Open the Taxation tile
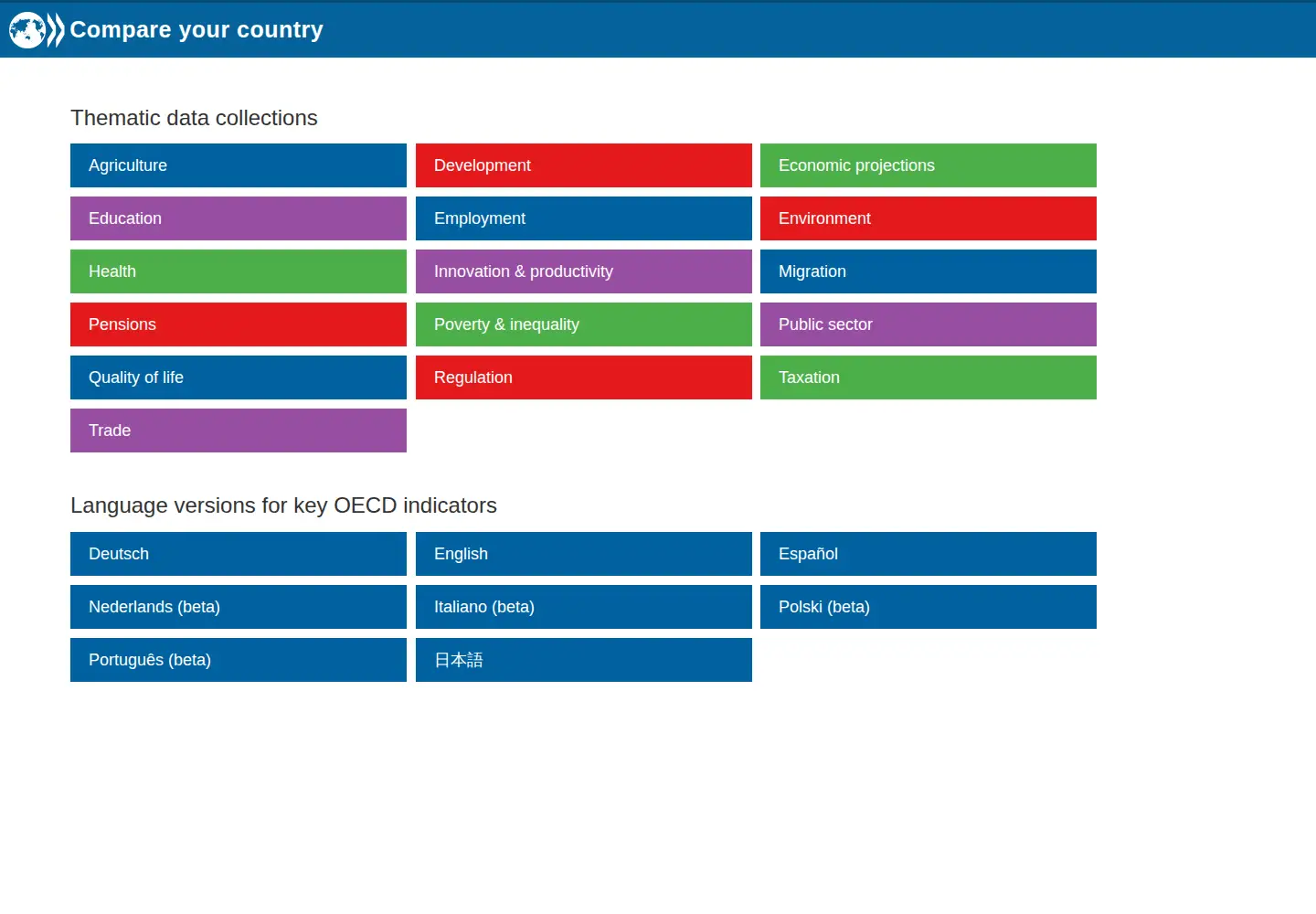 coord(929,377)
